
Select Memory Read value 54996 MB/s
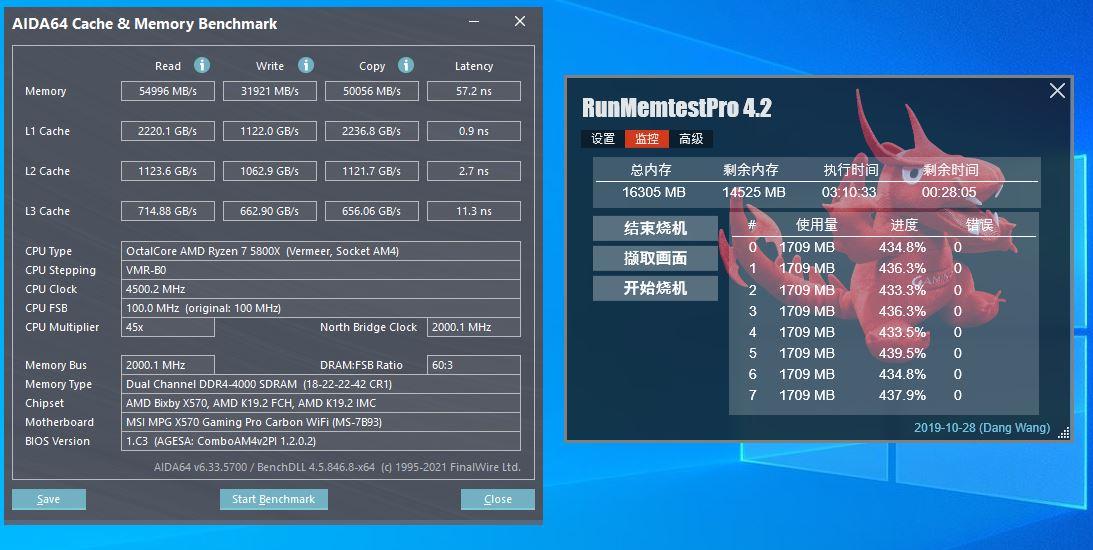[x=168, y=91]
